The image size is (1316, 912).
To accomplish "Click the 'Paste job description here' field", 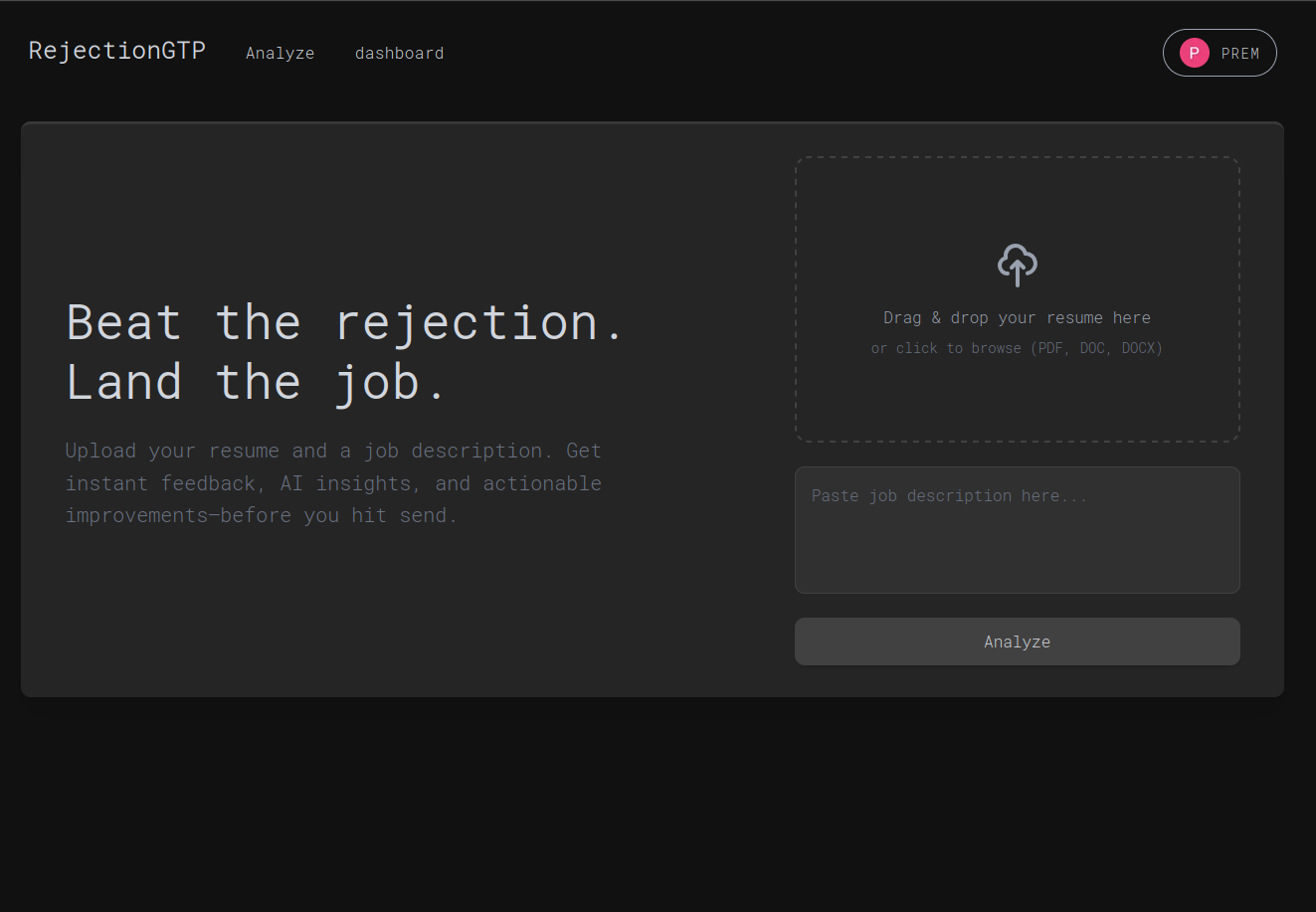I will (x=1017, y=530).
